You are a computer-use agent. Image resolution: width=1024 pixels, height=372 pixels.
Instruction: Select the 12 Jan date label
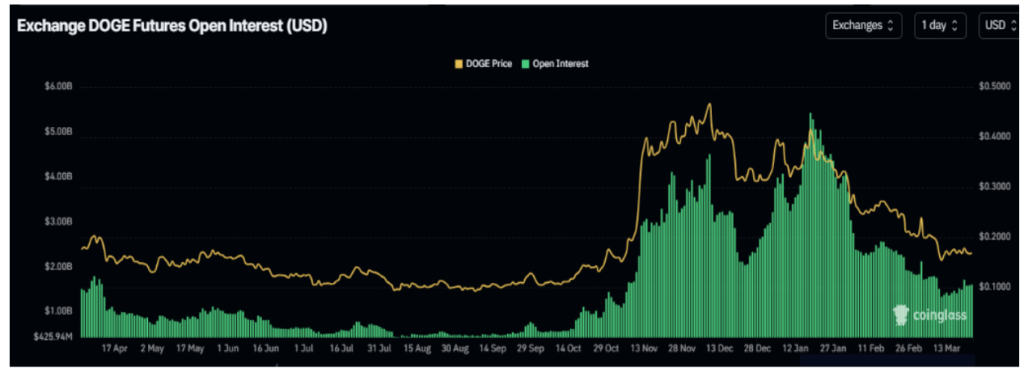(x=796, y=349)
